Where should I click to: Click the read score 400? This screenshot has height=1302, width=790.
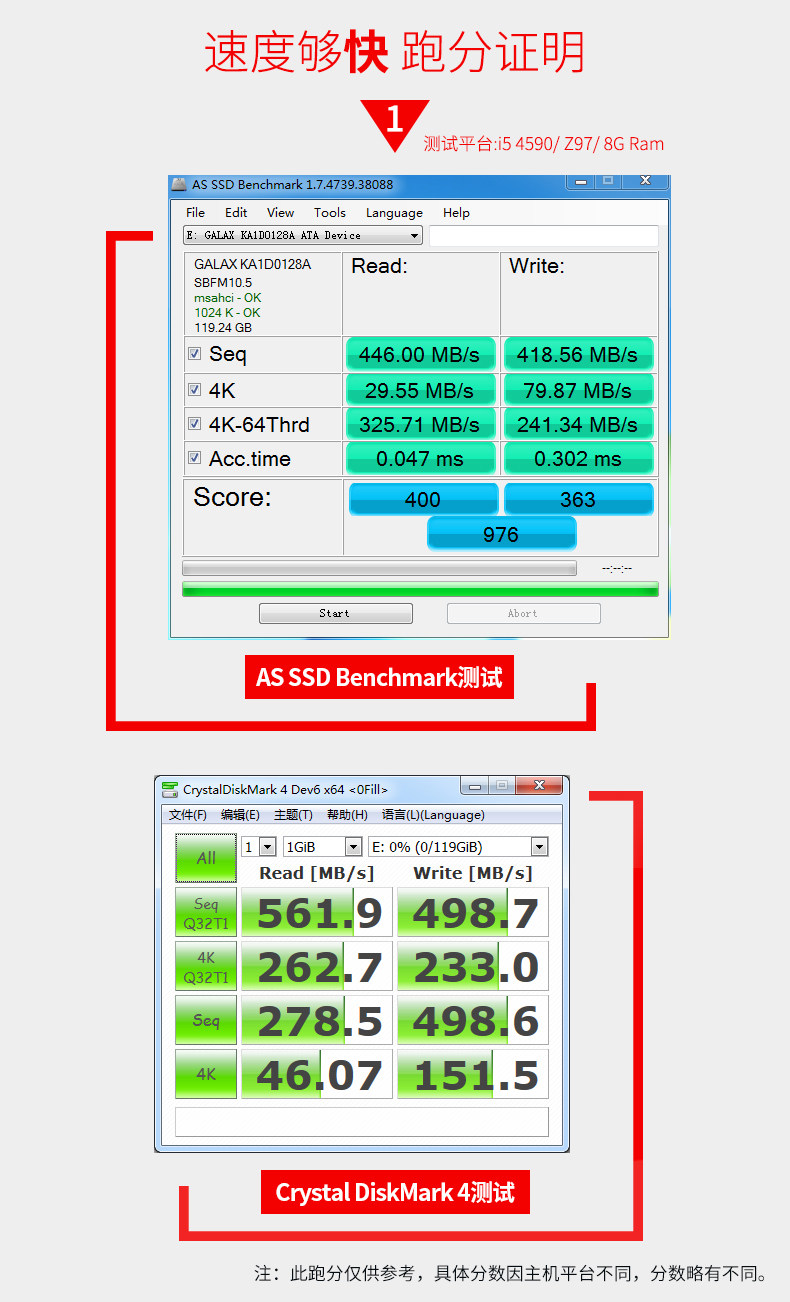(423, 500)
